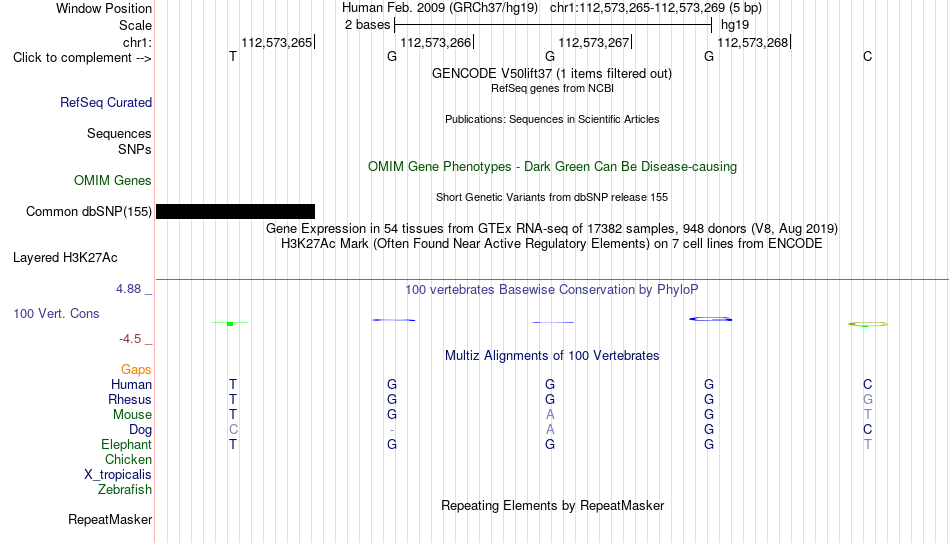This screenshot has width=950, height=543.
Task: Select the Chicken alignment row label
Action: pyautogui.click(x=128, y=459)
